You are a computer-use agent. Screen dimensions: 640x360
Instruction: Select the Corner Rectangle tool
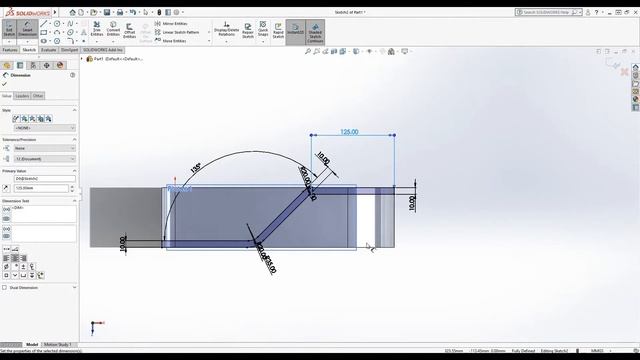pos(44,32)
